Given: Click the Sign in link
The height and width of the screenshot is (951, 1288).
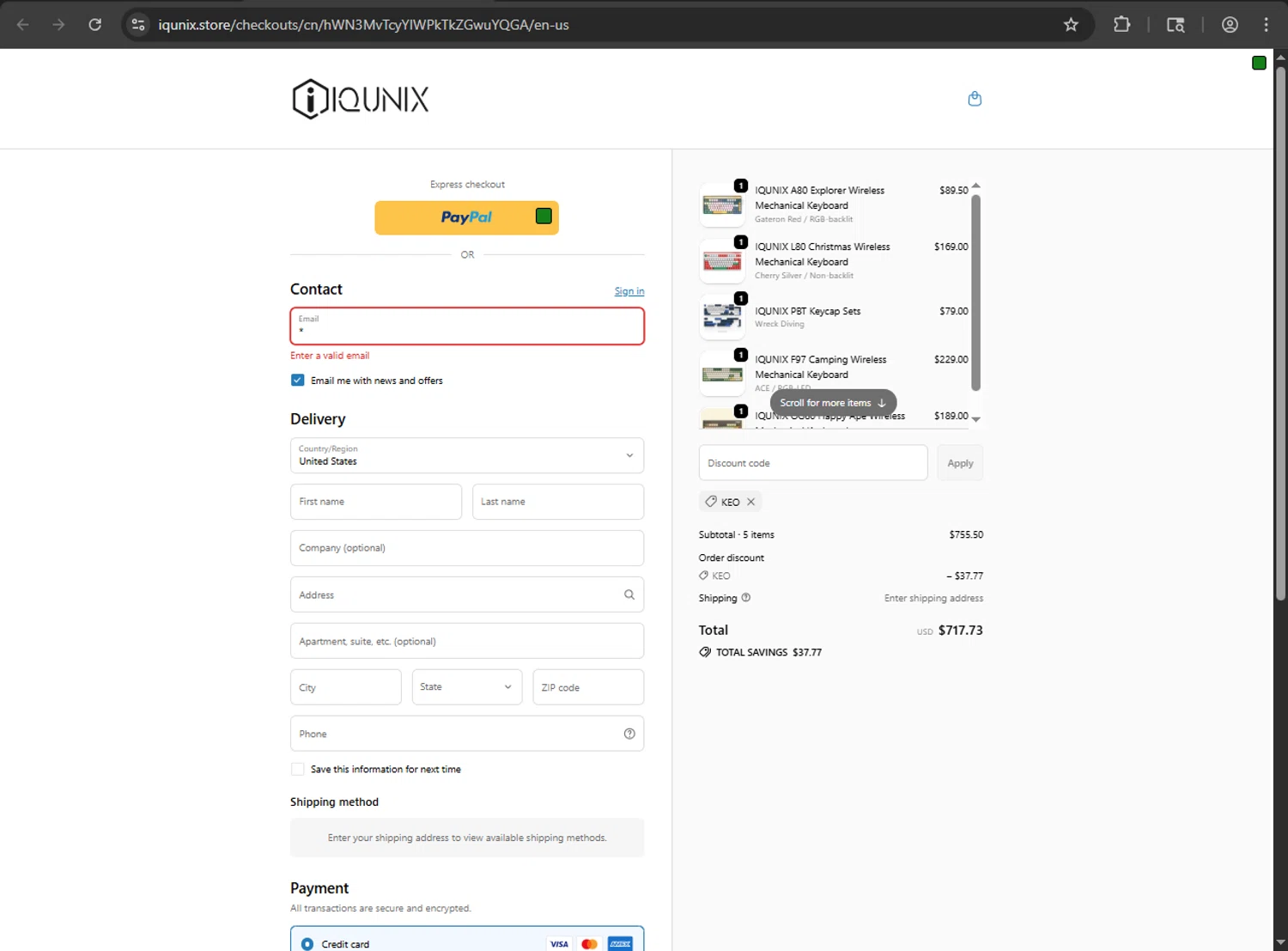Looking at the screenshot, I should click(x=629, y=291).
